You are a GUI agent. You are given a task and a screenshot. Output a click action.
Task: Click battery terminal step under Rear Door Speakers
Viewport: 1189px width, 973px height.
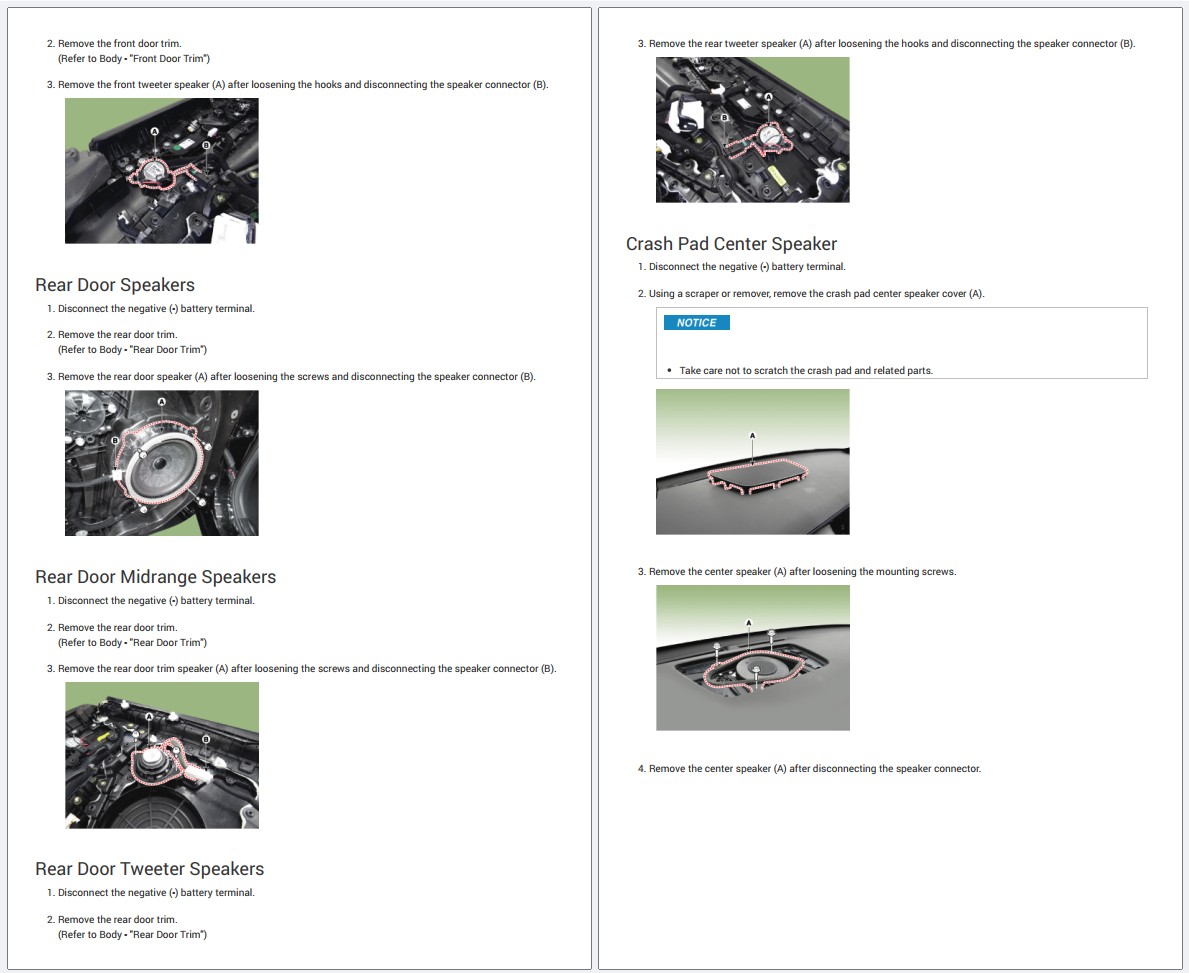coord(156,309)
